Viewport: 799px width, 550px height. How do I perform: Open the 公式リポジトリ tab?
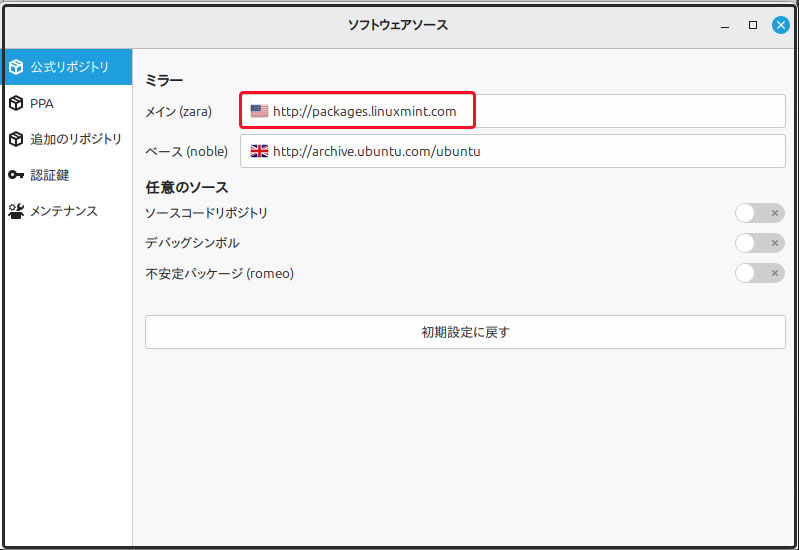point(66,67)
